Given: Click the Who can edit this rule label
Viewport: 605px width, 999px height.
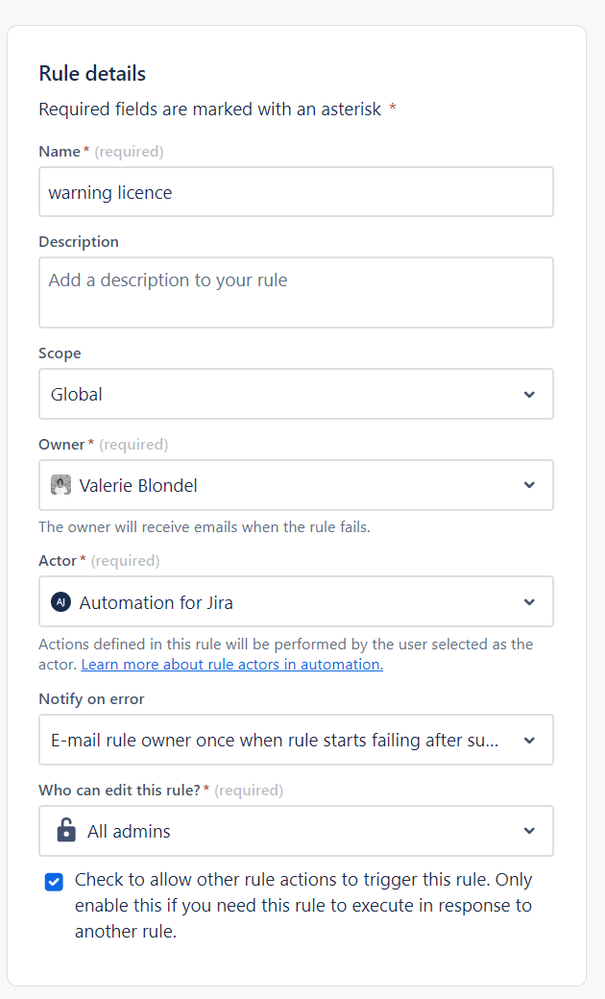Looking at the screenshot, I should pyautogui.click(x=119, y=790).
